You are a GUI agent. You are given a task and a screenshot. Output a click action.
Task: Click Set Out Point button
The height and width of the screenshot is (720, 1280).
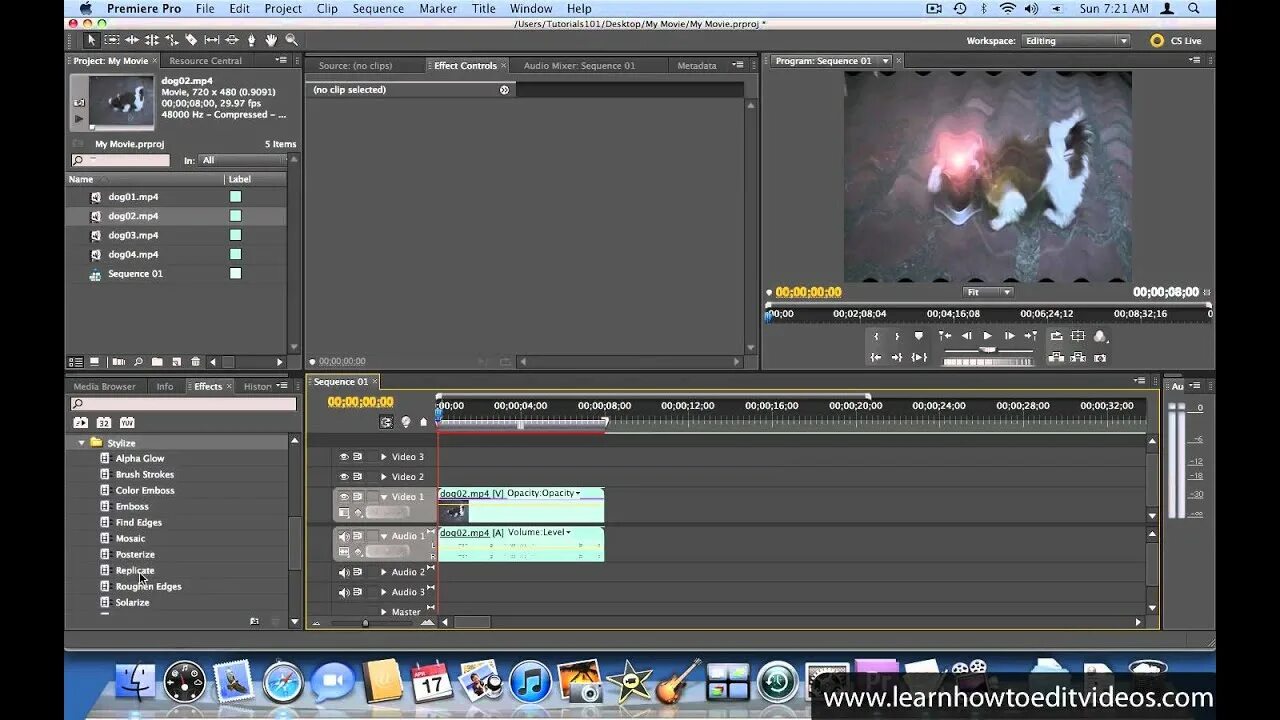pos(897,336)
